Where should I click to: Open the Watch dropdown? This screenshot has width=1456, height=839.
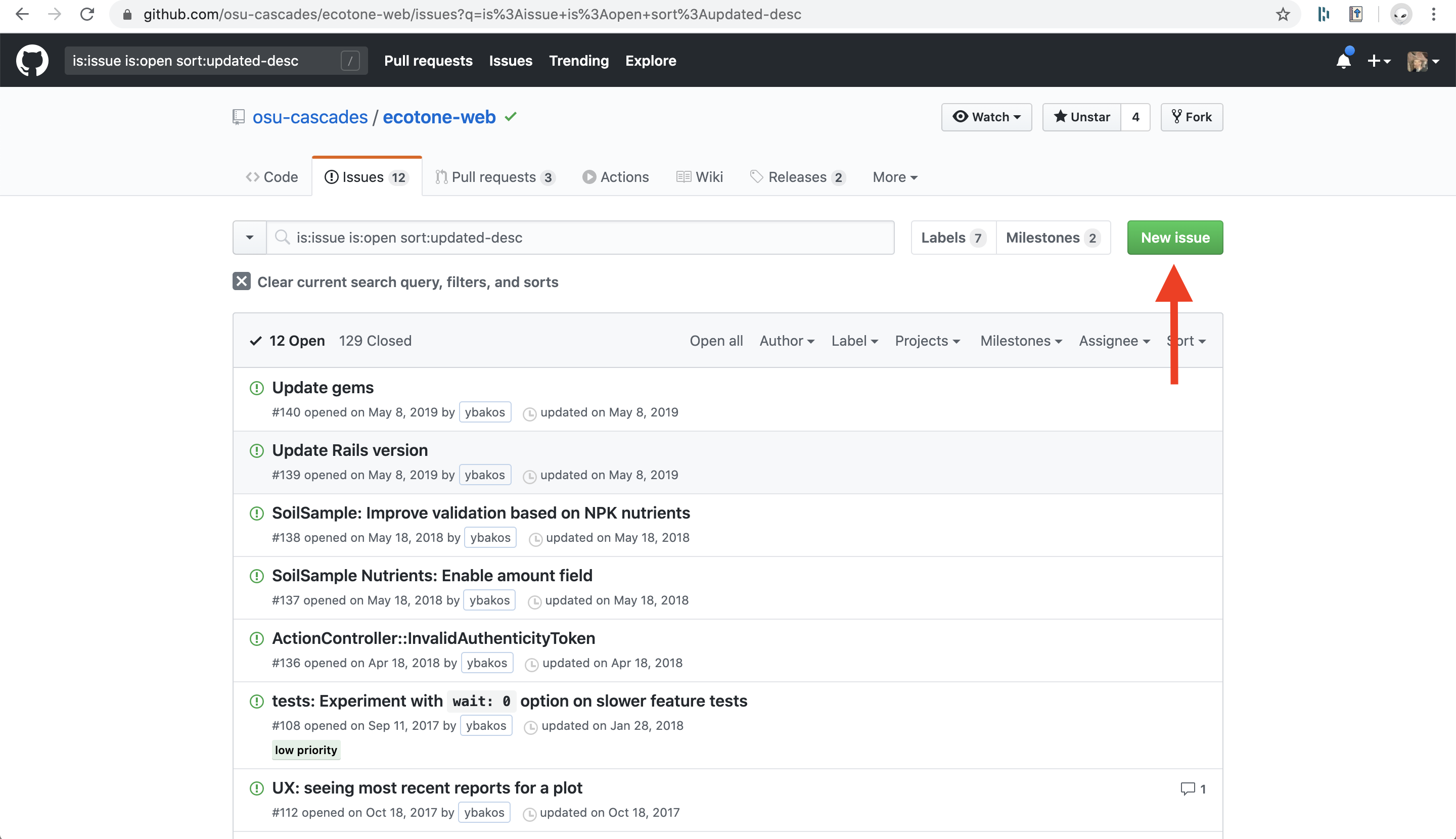tap(986, 117)
